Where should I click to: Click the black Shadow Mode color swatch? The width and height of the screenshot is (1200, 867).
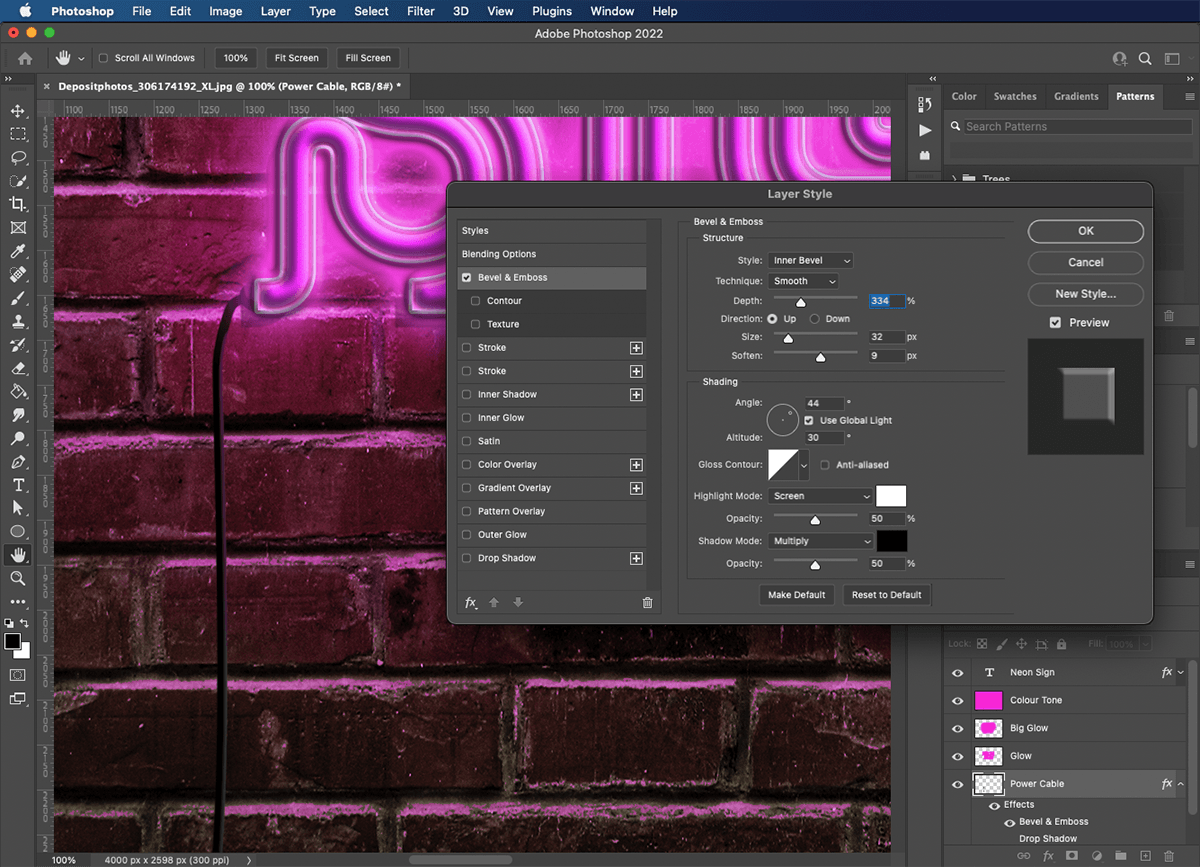(889, 540)
